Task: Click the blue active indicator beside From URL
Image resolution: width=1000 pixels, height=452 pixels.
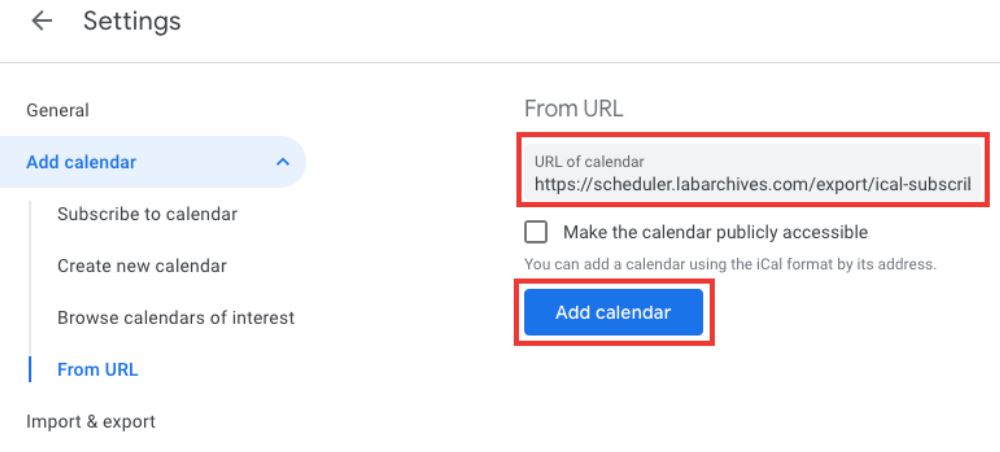Action: (x=30, y=370)
